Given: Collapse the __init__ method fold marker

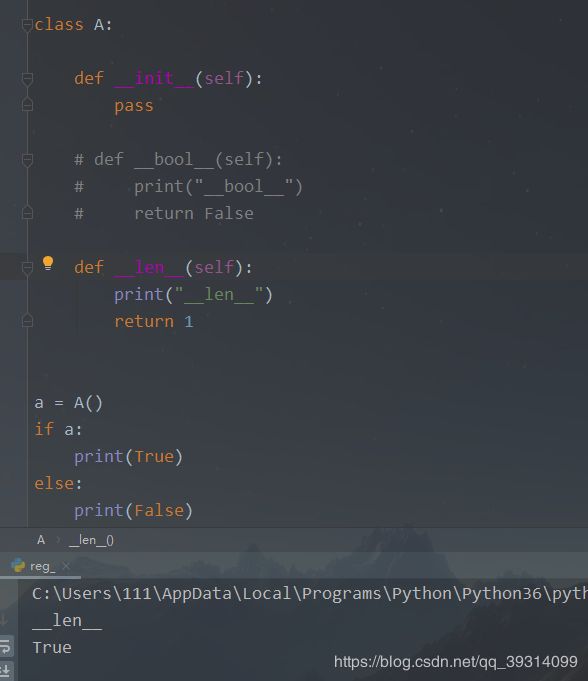Looking at the screenshot, I should (x=27, y=79).
